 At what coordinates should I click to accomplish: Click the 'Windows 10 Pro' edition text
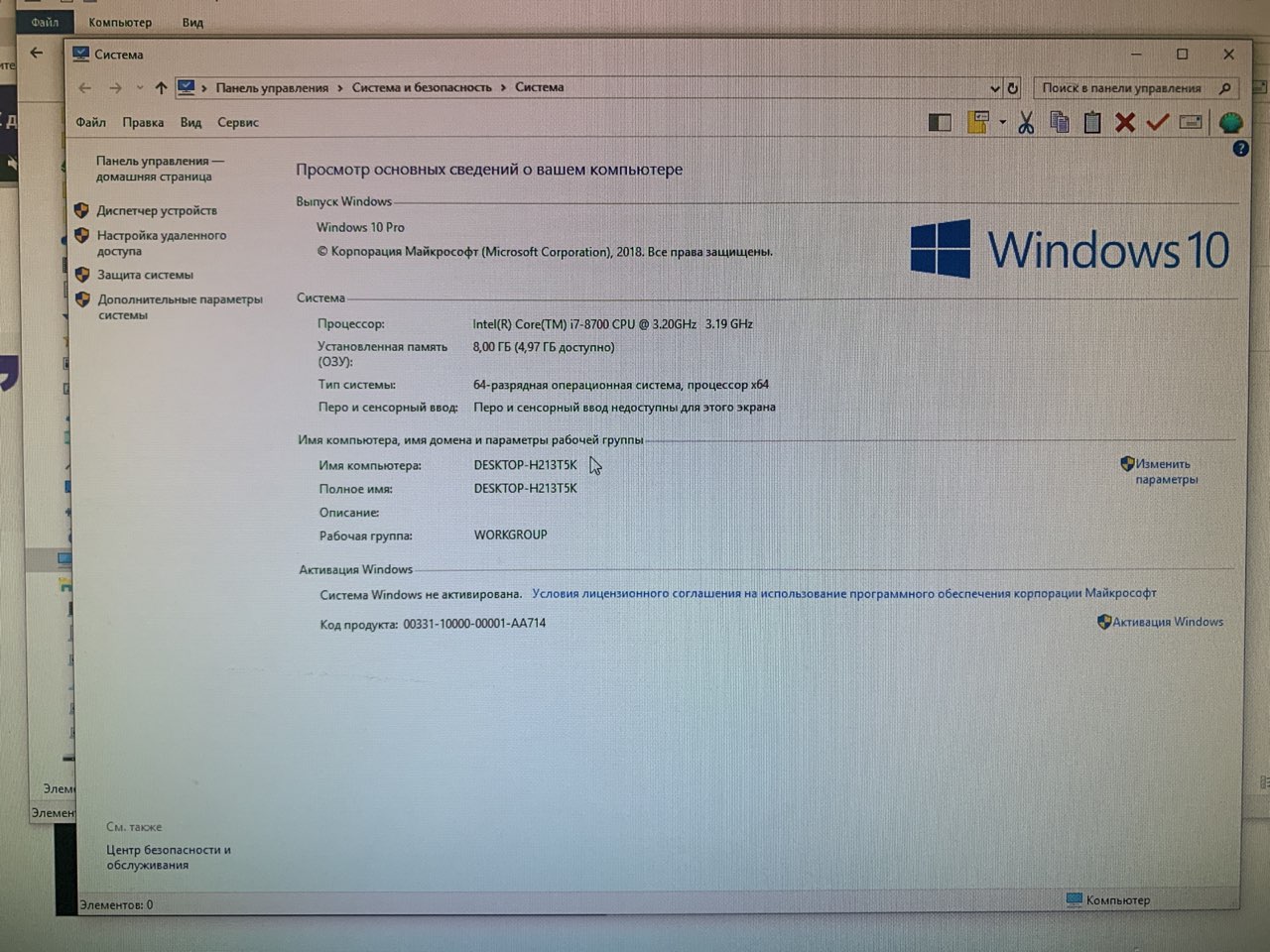(360, 227)
